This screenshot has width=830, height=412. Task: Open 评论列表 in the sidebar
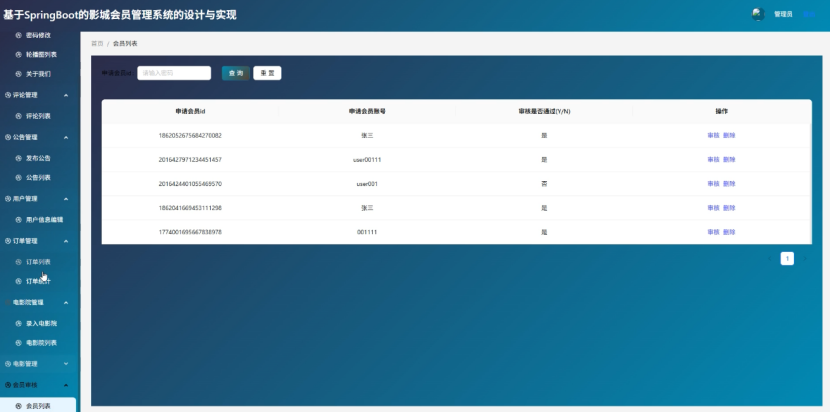pos(38,116)
